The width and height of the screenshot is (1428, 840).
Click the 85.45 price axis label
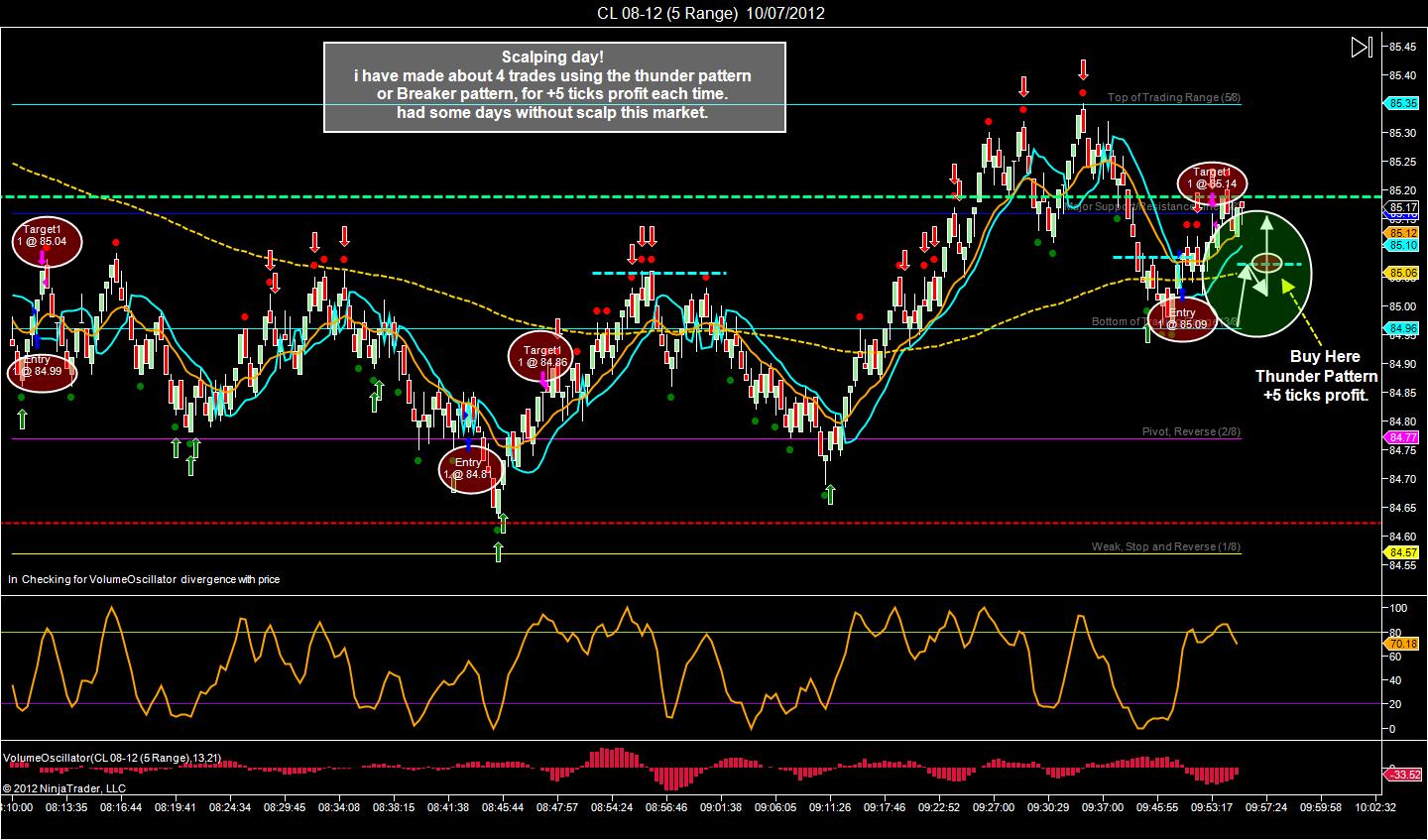click(x=1402, y=47)
